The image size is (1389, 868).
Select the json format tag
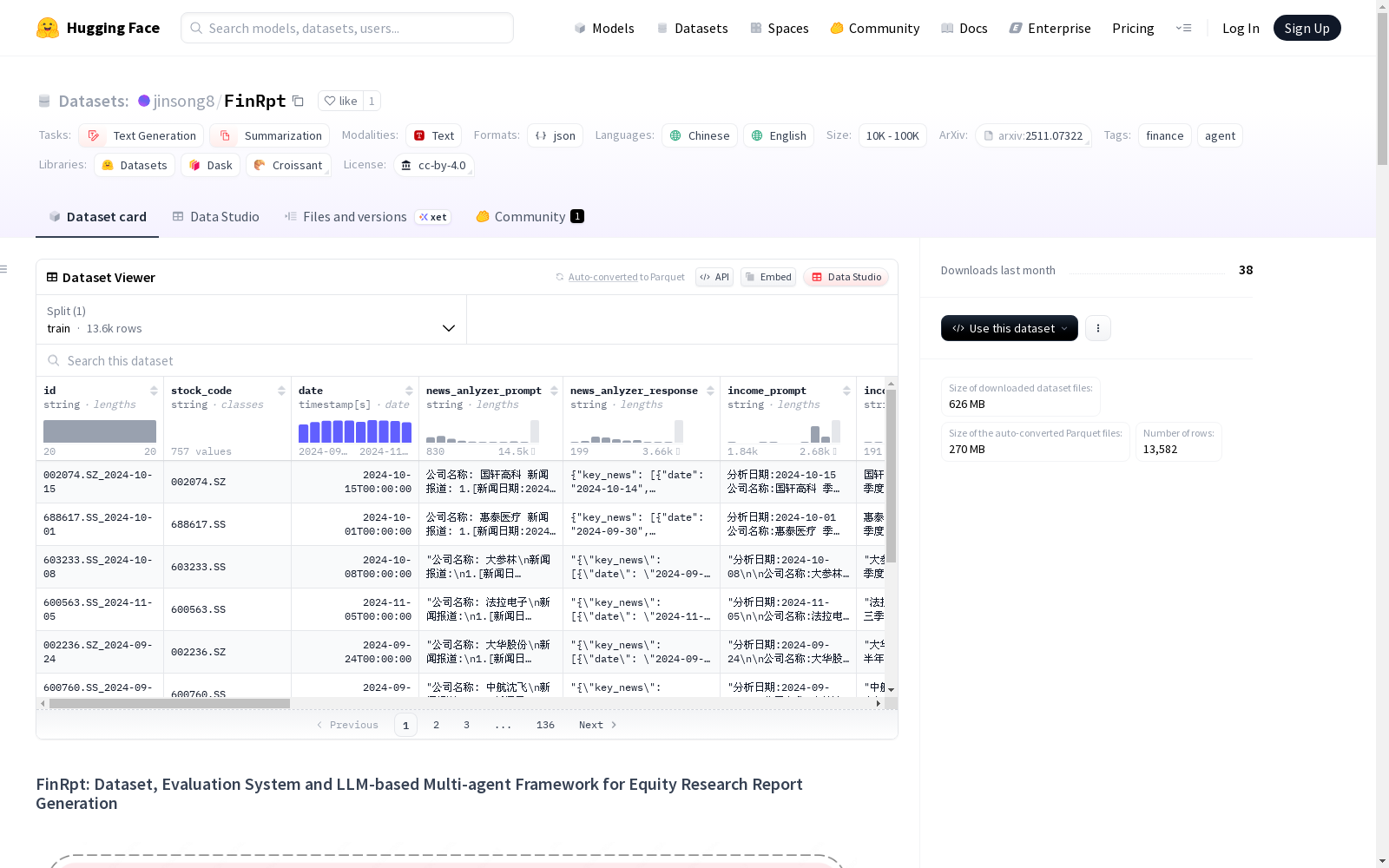click(556, 135)
